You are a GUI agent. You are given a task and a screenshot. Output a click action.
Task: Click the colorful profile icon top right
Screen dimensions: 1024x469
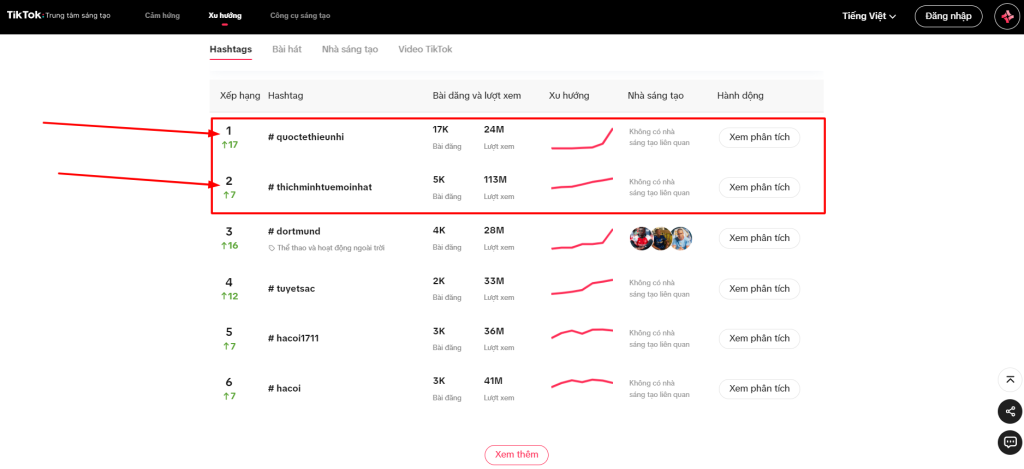coord(1005,16)
